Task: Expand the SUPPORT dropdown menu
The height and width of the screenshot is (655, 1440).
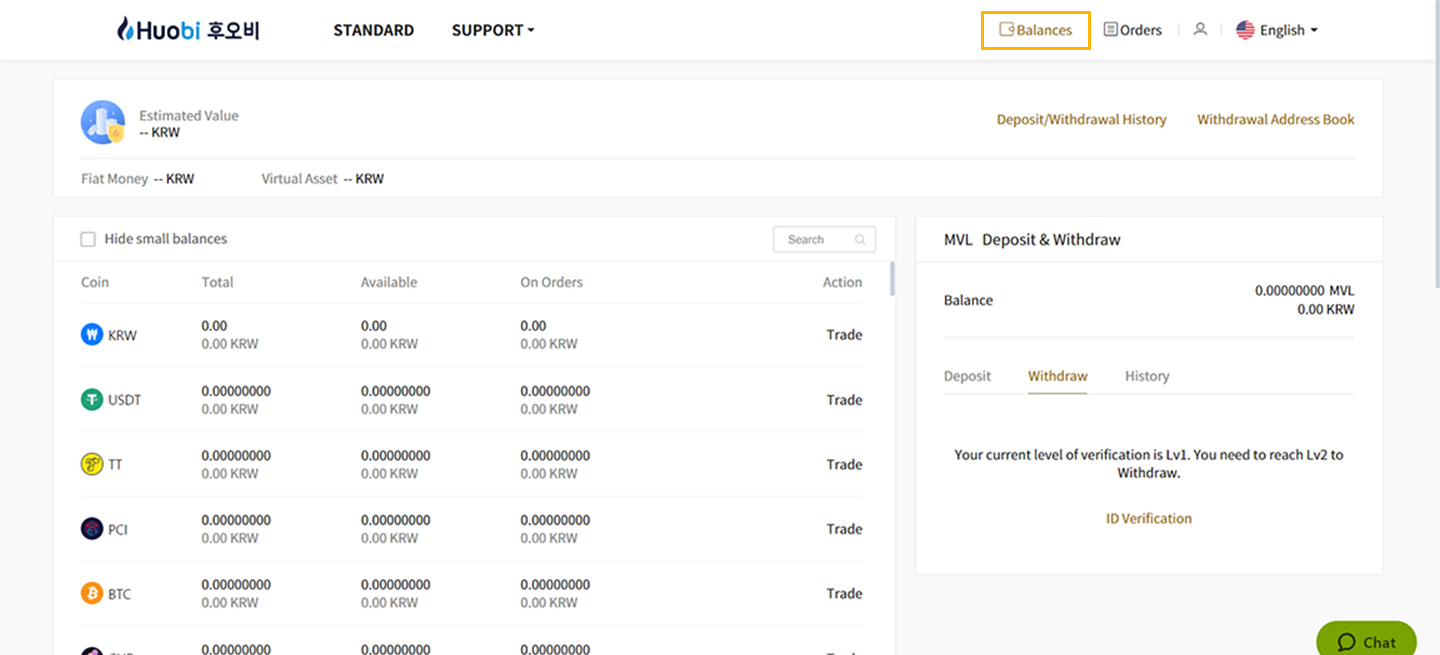Action: (493, 30)
